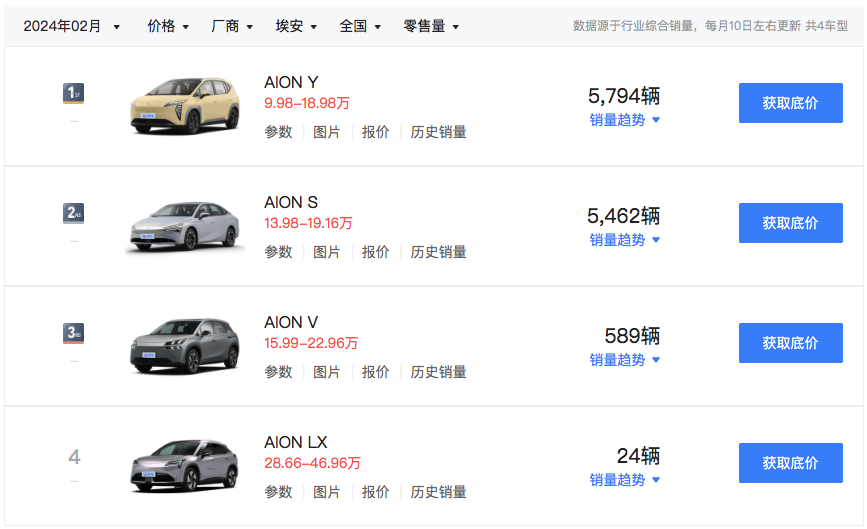Click the rank 1 badge icon

click(74, 93)
